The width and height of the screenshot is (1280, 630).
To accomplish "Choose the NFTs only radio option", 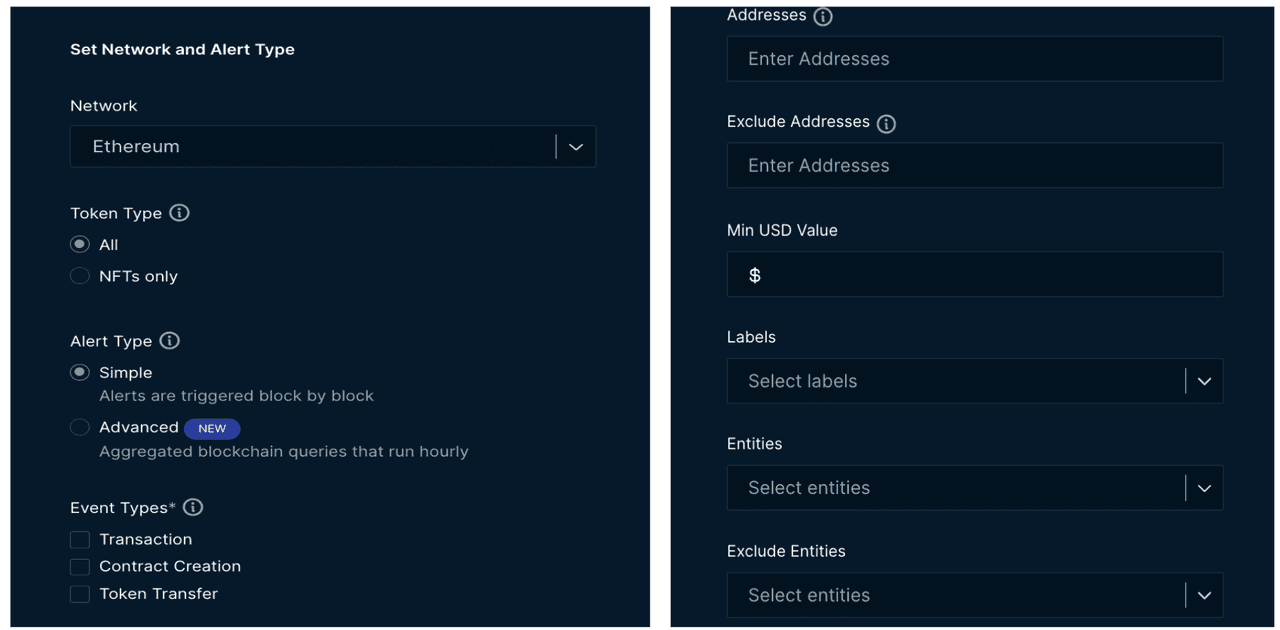I will click(80, 276).
